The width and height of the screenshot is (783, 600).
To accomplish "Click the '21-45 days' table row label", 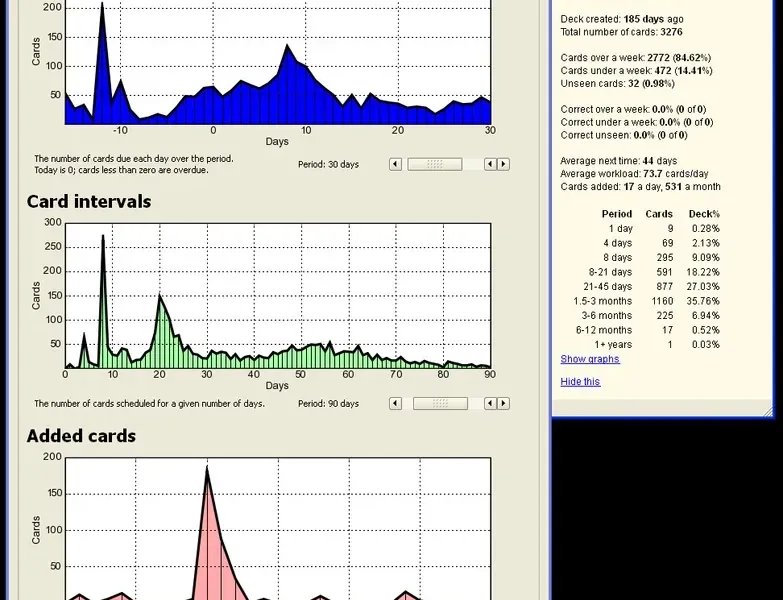I will [x=608, y=287].
